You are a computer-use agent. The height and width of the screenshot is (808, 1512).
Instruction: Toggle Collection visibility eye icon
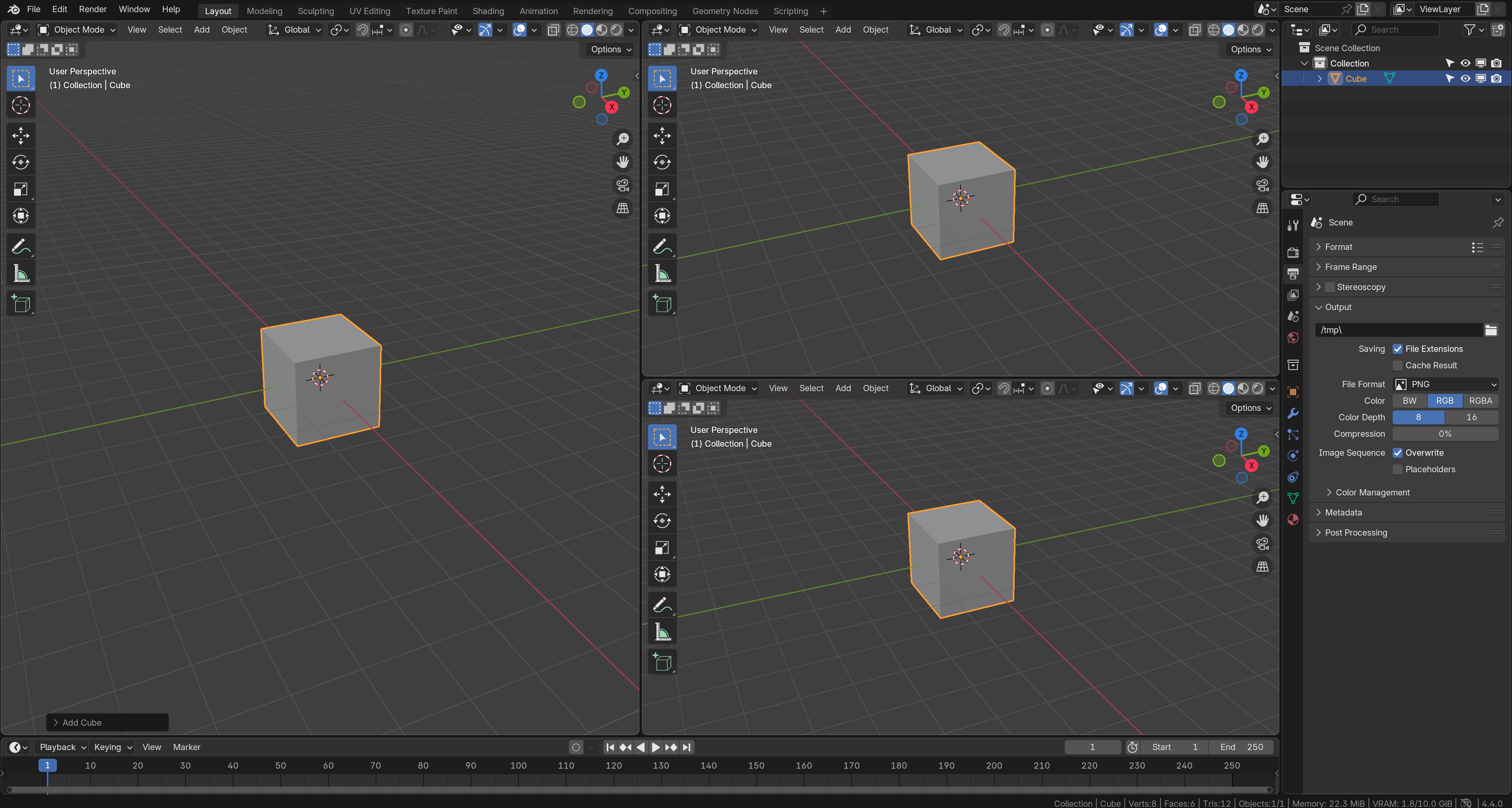[x=1466, y=63]
